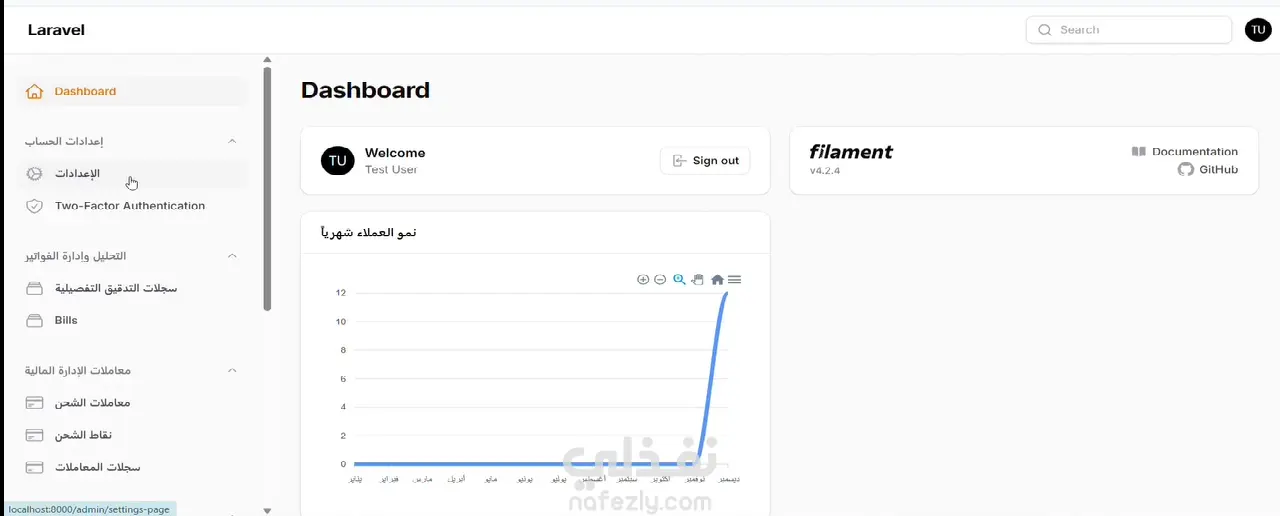Open the chart hamburger menu
The image size is (1280, 516).
coord(734,279)
